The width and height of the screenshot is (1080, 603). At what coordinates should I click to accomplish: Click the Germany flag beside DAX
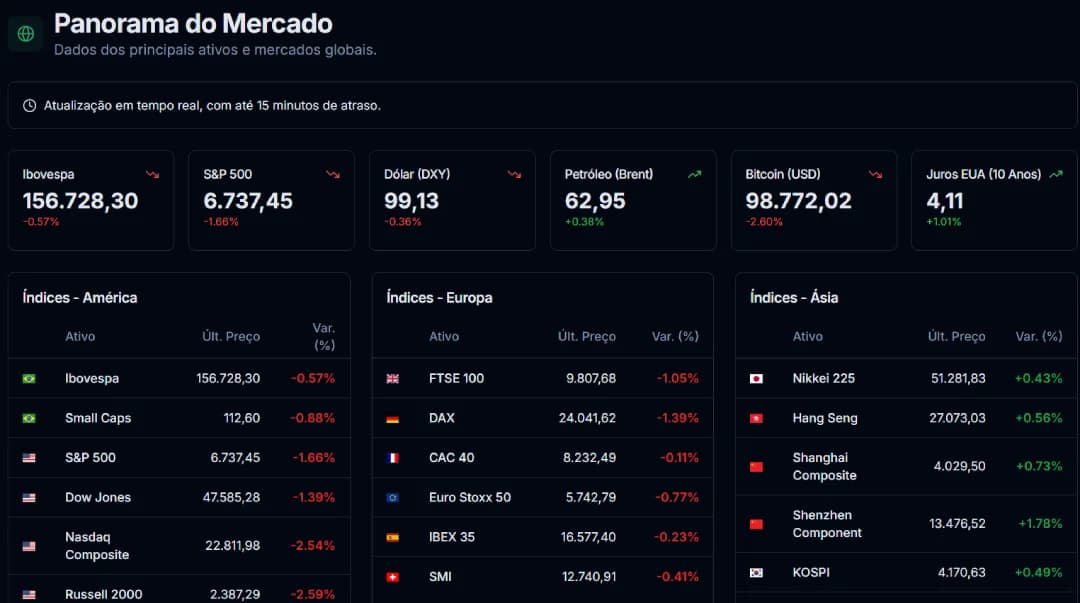click(393, 418)
